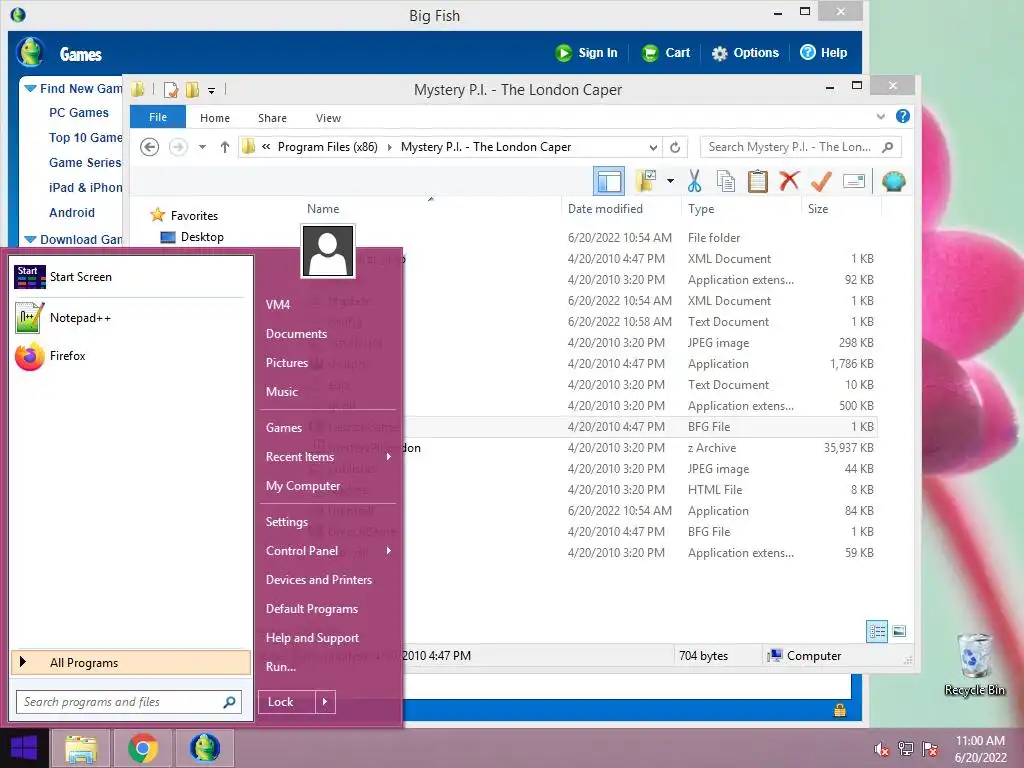
Task: Click the Explorer Back arrow button
Action: 150,147
